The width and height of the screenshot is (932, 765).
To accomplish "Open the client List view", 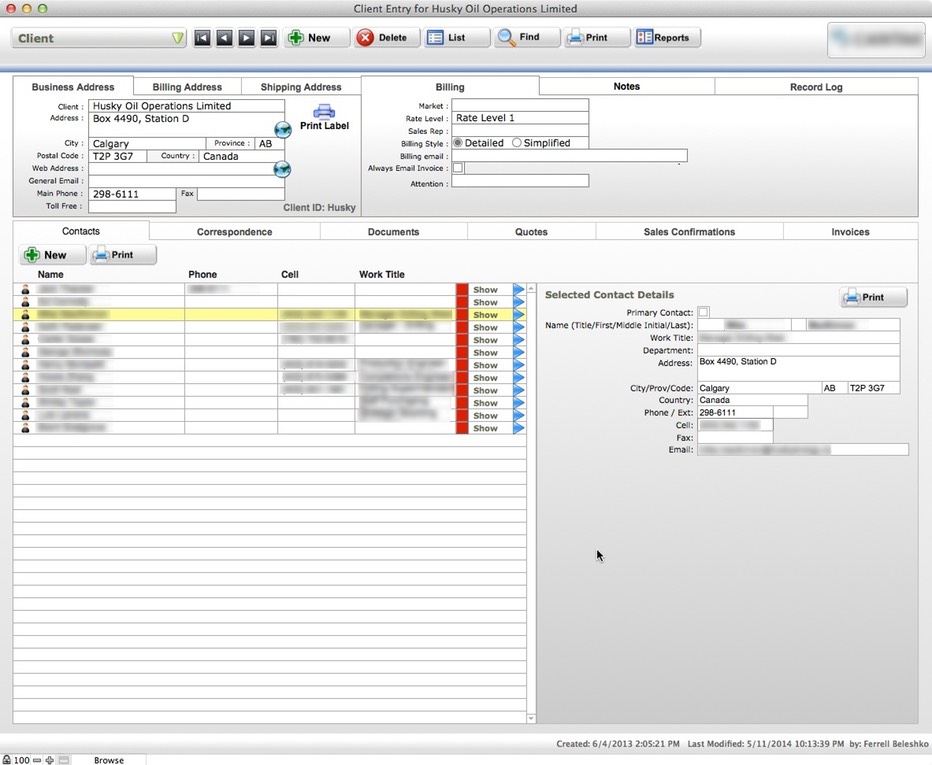I will pos(456,37).
